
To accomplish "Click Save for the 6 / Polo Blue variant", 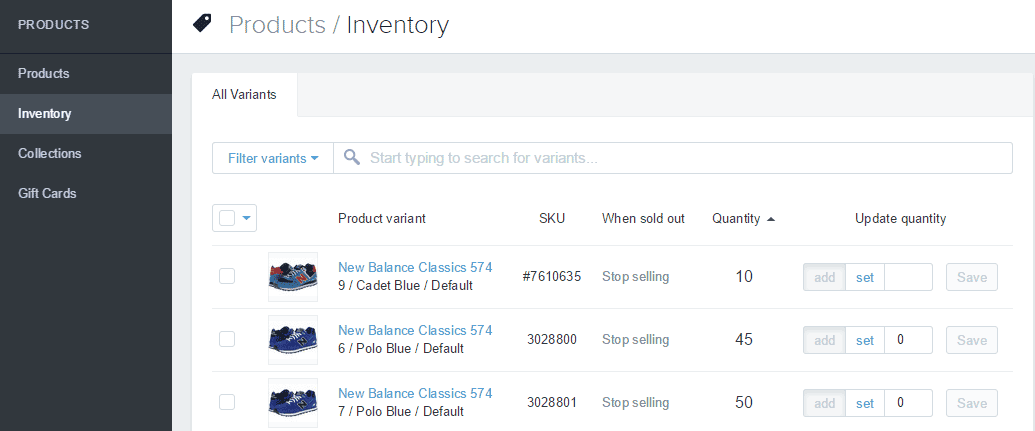I will click(972, 341).
